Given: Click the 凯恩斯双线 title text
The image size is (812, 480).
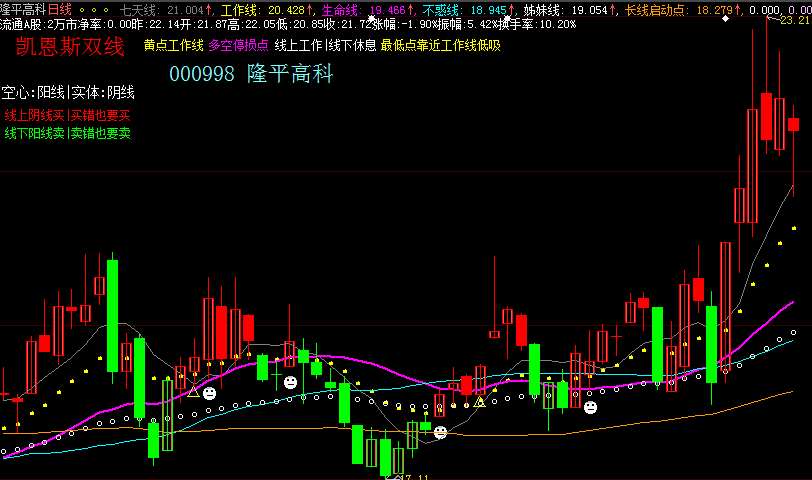Looking at the screenshot, I should pos(70,46).
